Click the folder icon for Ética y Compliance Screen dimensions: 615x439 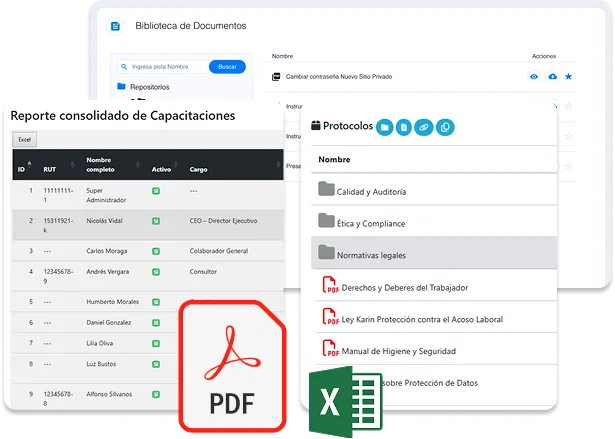click(x=326, y=220)
